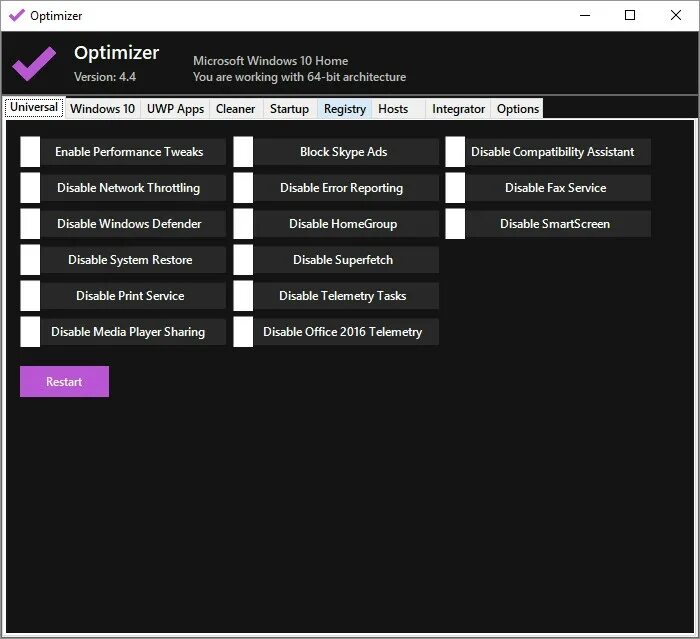Toggle the white box beside Disable Superfetch
This screenshot has height=639, width=700.
(243, 260)
